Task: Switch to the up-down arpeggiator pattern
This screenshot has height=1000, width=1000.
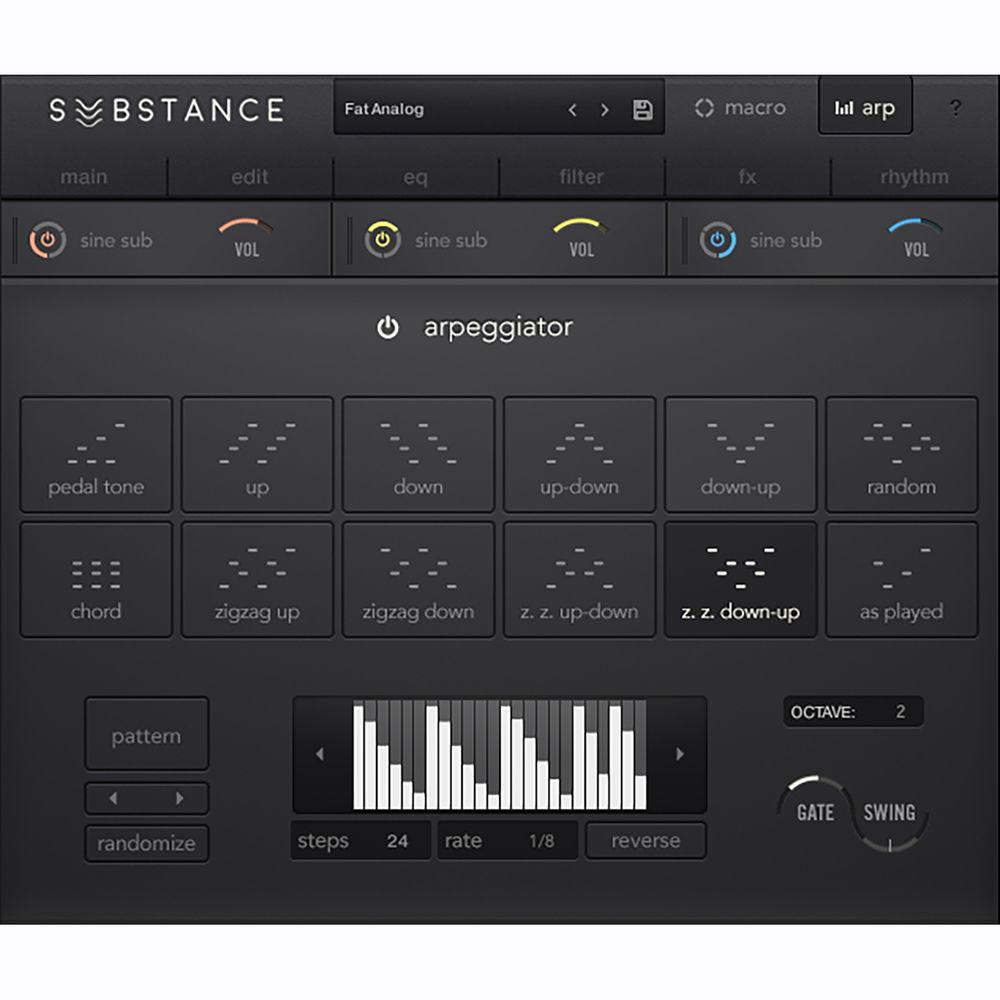Action: pos(579,454)
